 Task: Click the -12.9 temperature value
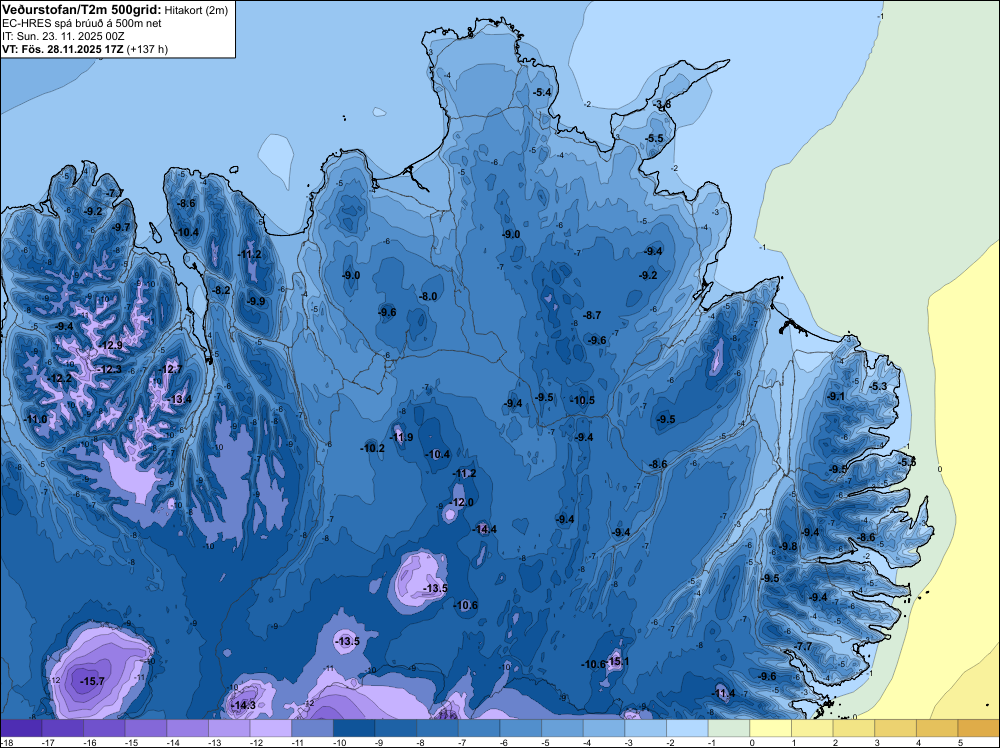tap(110, 346)
